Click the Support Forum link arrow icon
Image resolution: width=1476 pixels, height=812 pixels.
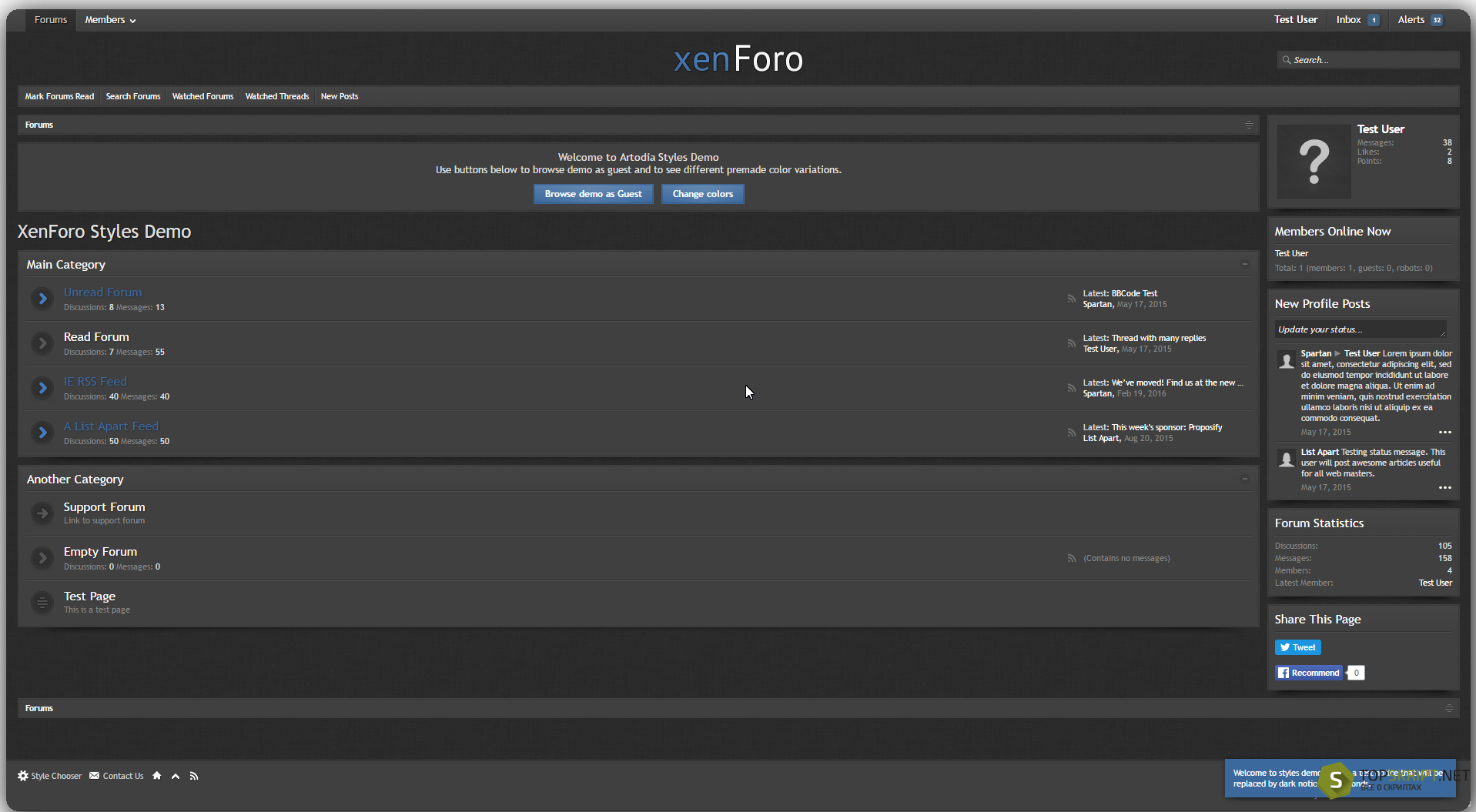[42, 513]
